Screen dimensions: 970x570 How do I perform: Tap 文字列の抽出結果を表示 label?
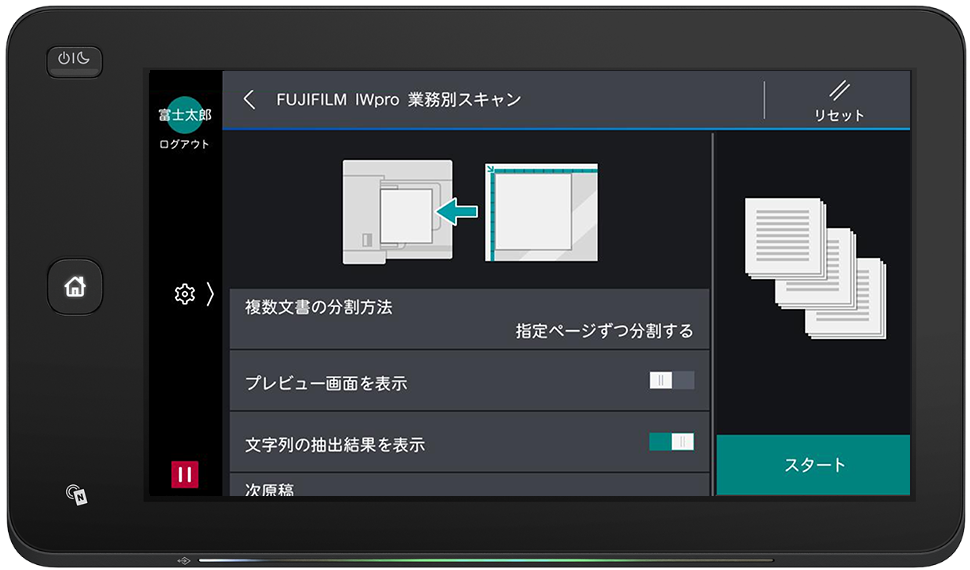tap(335, 444)
